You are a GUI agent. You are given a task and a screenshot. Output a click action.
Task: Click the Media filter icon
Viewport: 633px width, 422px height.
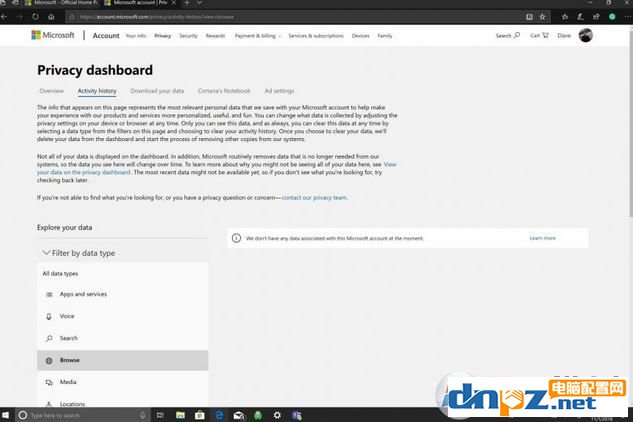[49, 382]
